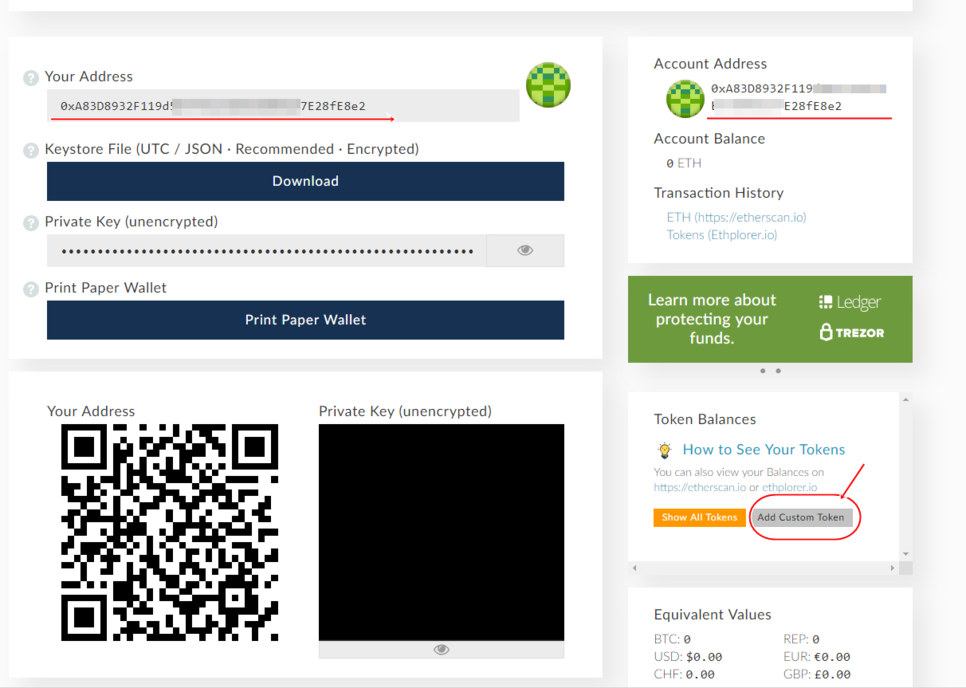Click the REP: 0 equivalent value
Screen dimensions: 966x688
point(802,639)
